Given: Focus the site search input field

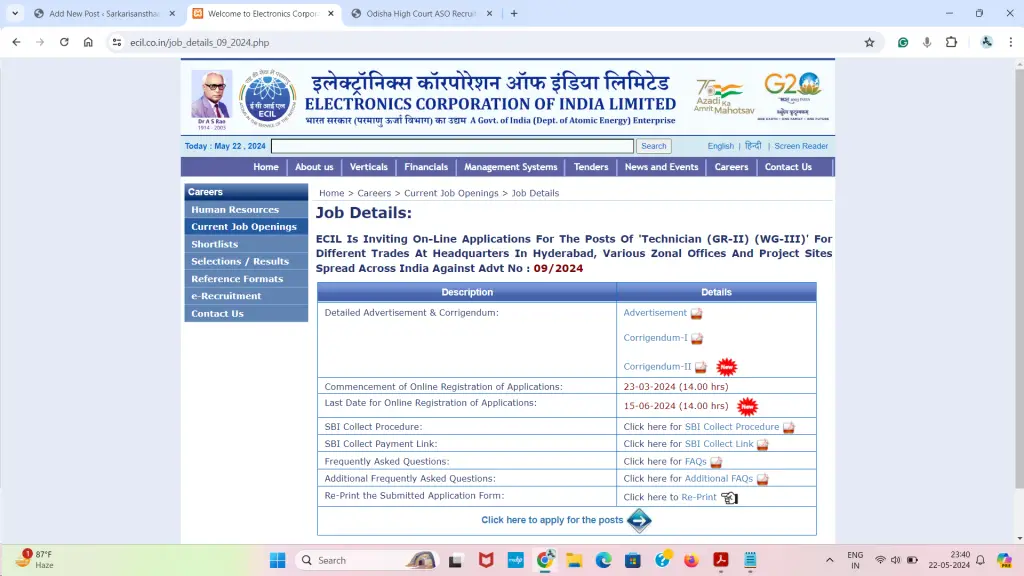Looking at the screenshot, I should click(453, 146).
